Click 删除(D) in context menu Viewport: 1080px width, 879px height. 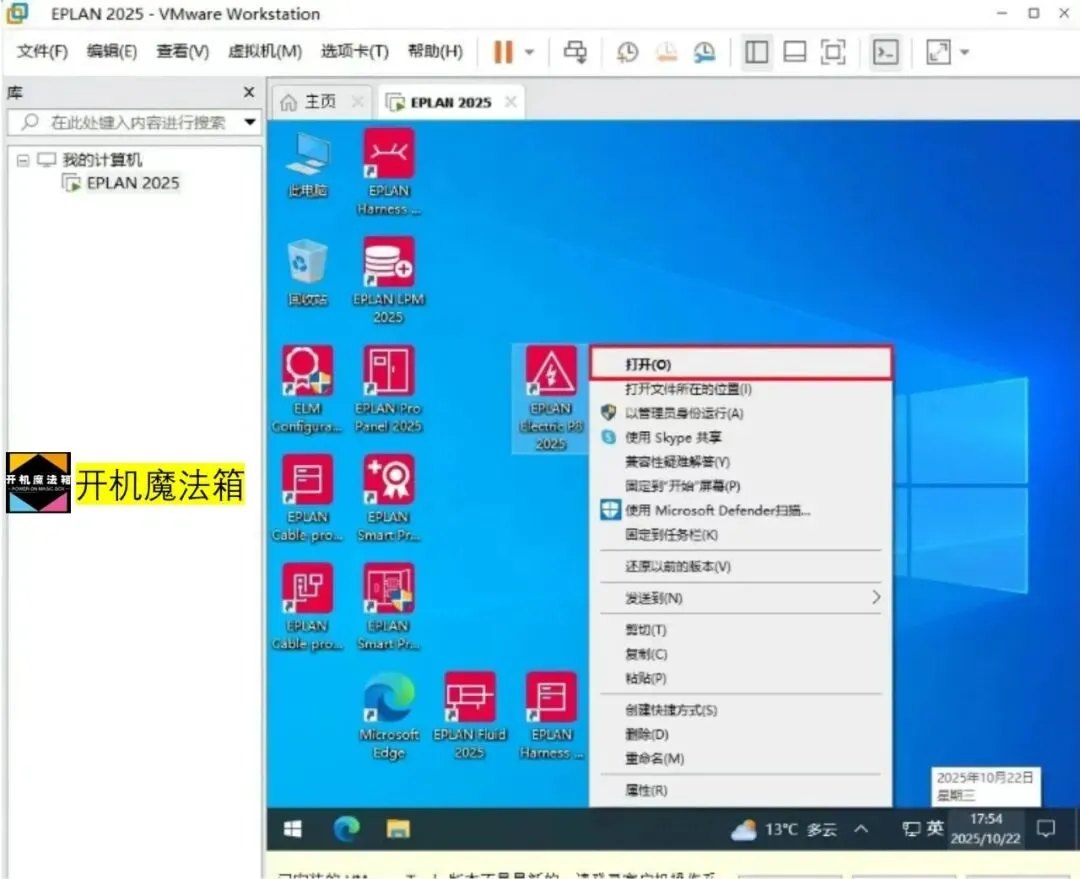pos(741,734)
